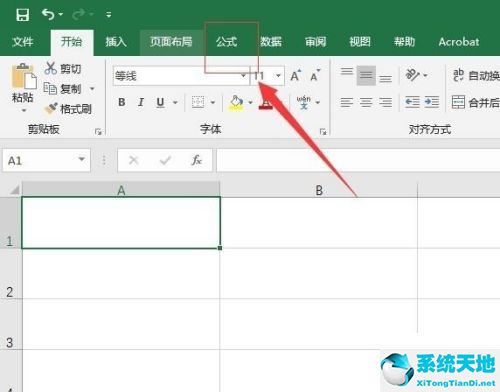Toggle middle vertical alignment
The height and width of the screenshot is (392, 500).
[x=366, y=76]
